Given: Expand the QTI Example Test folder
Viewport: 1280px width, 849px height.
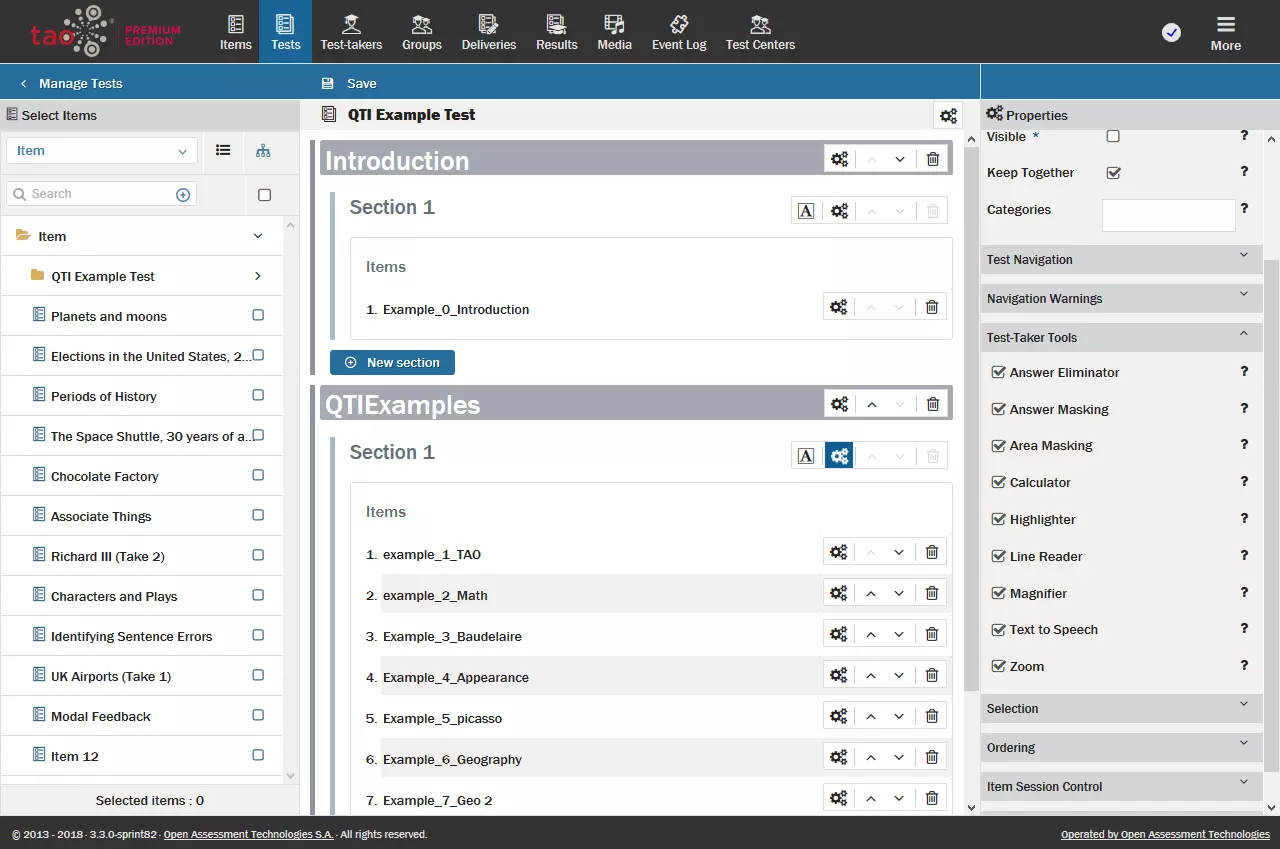Looking at the screenshot, I should pyautogui.click(x=258, y=276).
